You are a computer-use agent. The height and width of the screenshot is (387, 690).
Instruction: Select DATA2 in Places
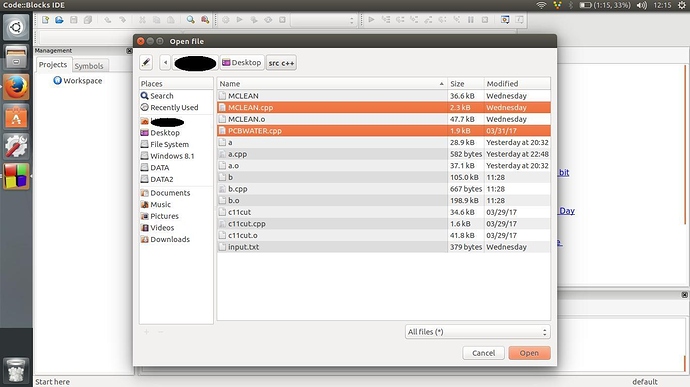click(176, 179)
